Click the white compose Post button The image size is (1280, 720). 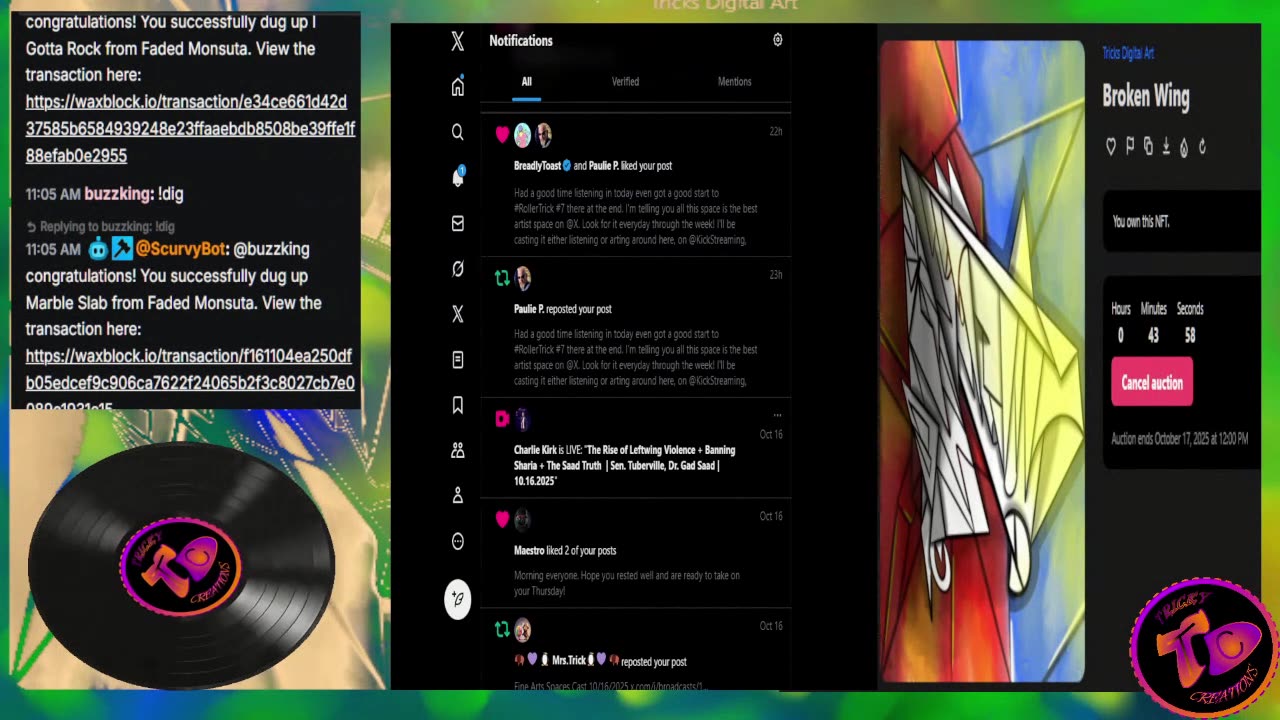pyautogui.click(x=457, y=599)
